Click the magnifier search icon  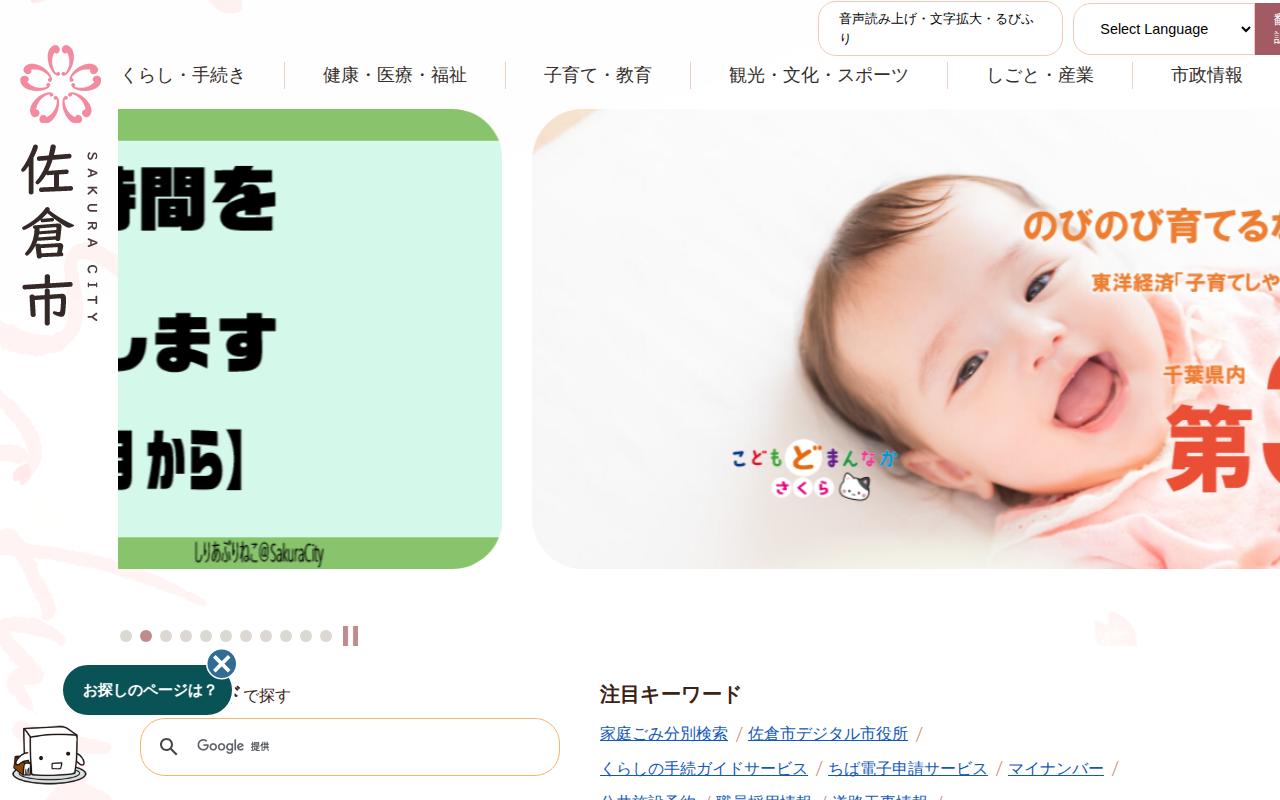(169, 747)
